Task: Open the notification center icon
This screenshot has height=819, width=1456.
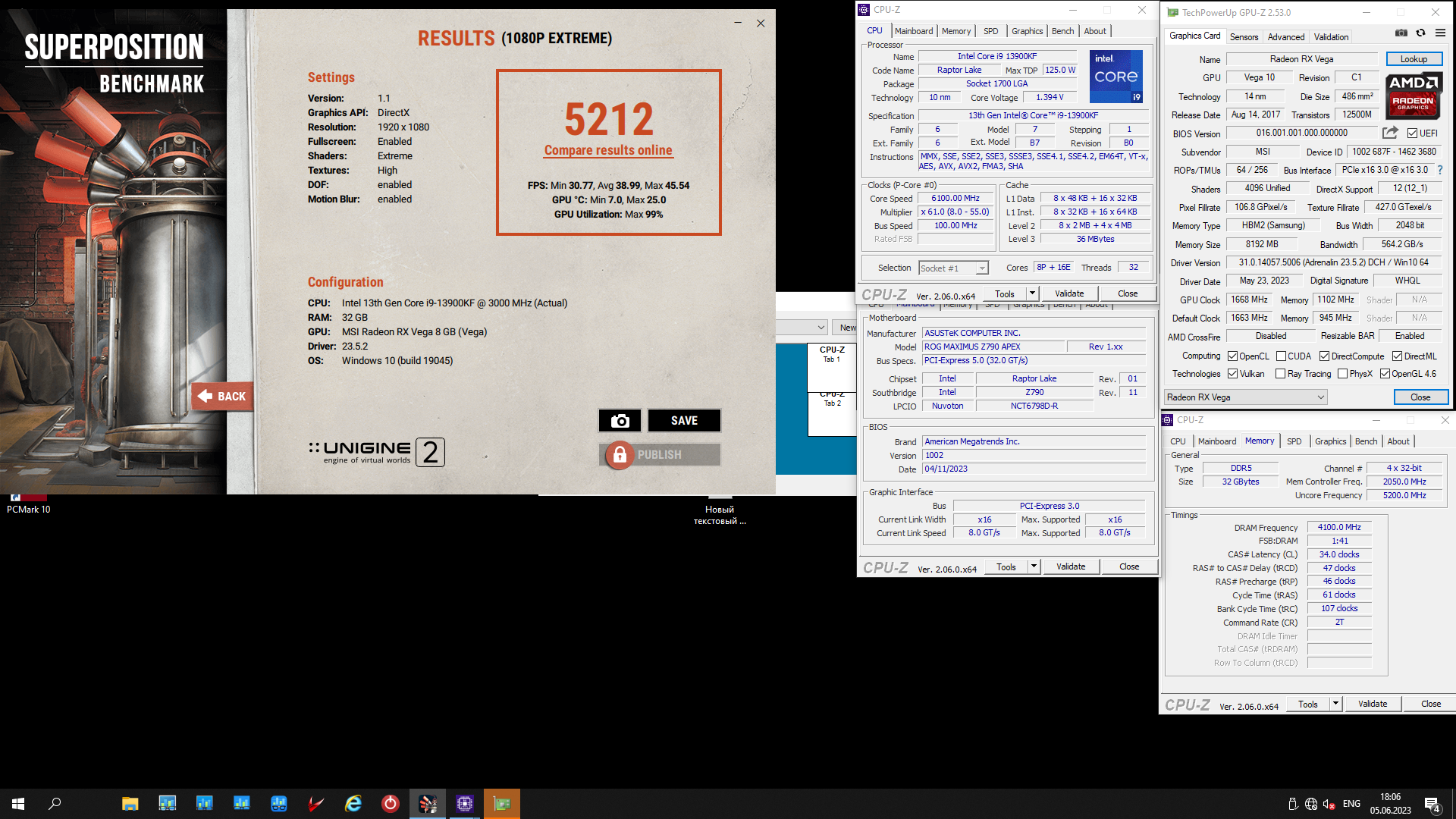Action: [x=1432, y=804]
